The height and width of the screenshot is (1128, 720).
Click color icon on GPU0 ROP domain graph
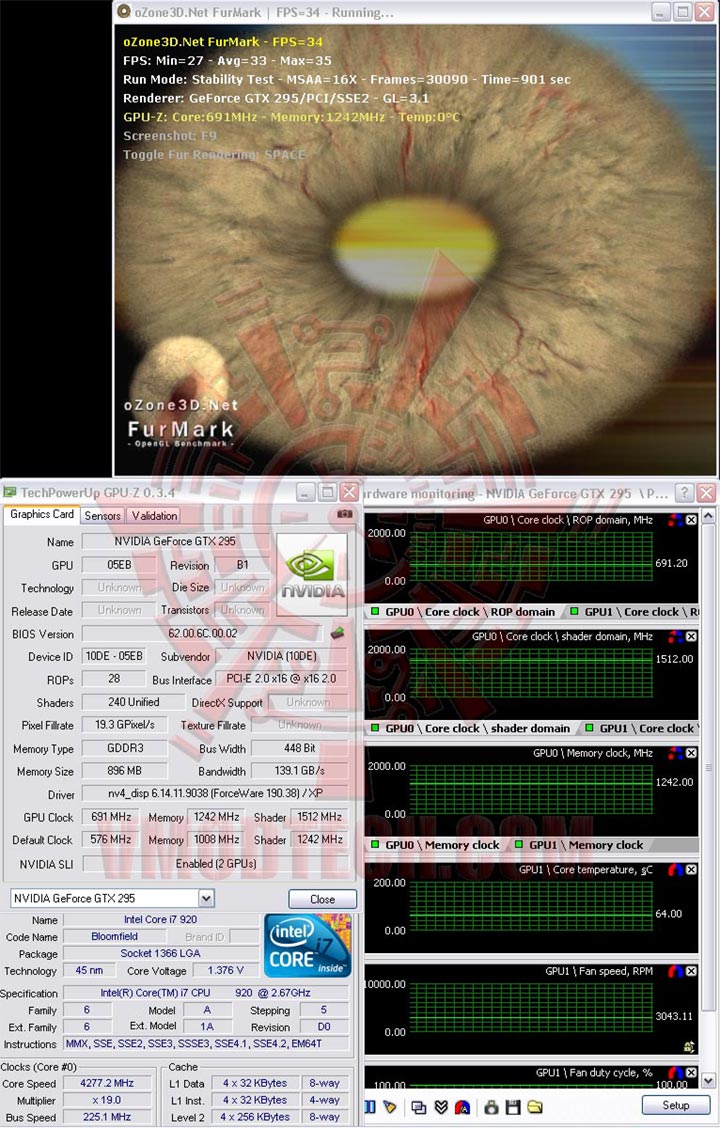click(675, 520)
